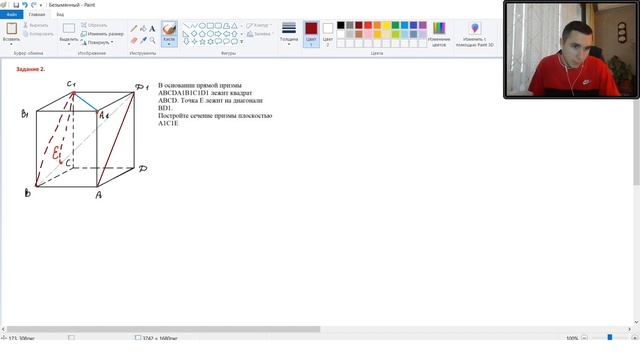Select the Eraser tool
Image resolution: width=640 pixels, height=360 pixels.
click(134, 40)
